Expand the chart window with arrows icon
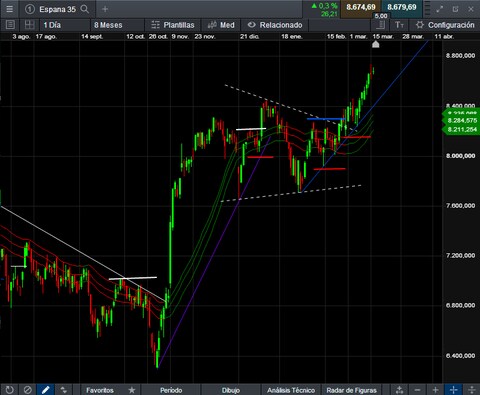The image size is (480, 395). click(x=440, y=9)
